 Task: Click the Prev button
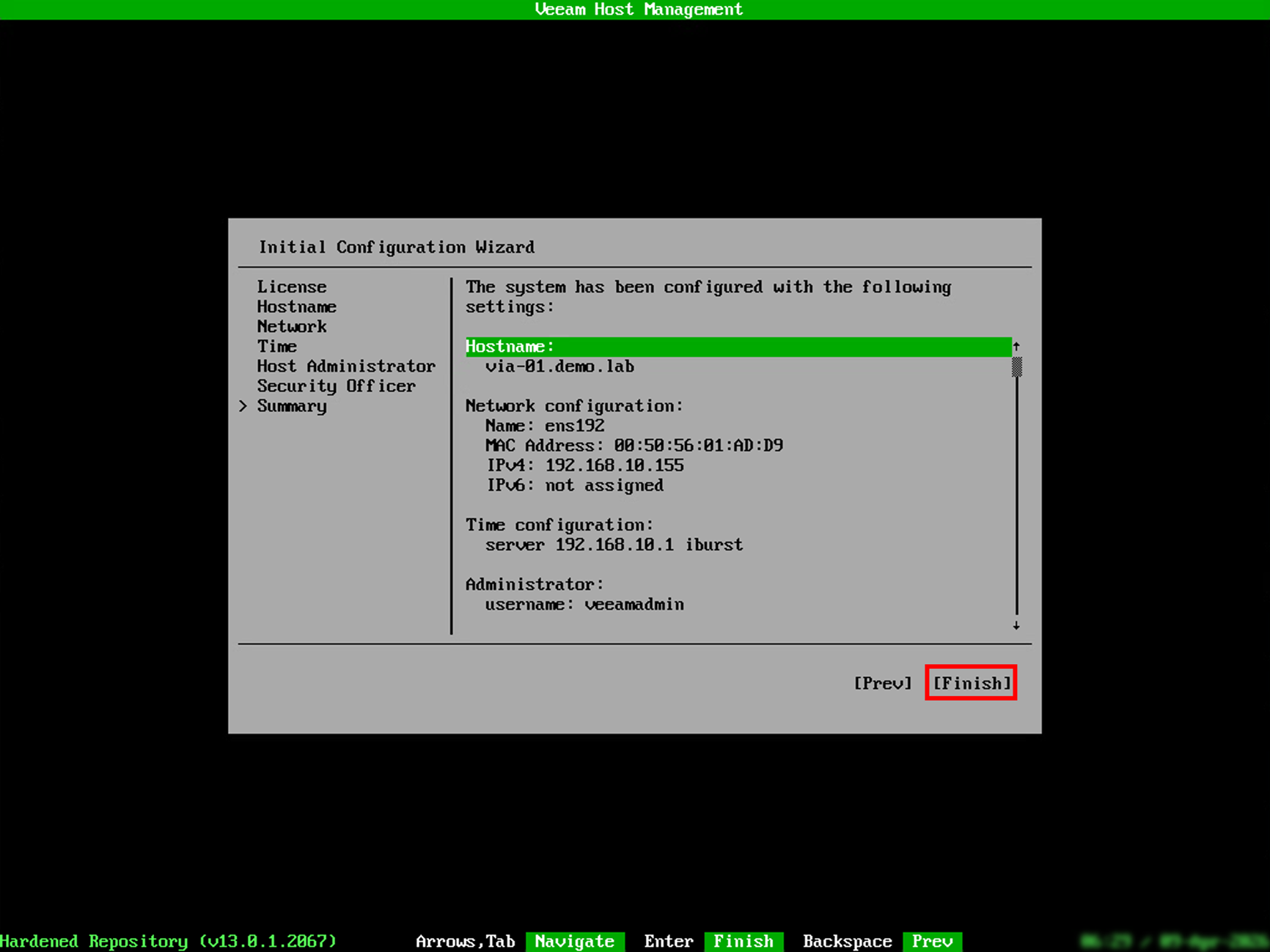884,683
